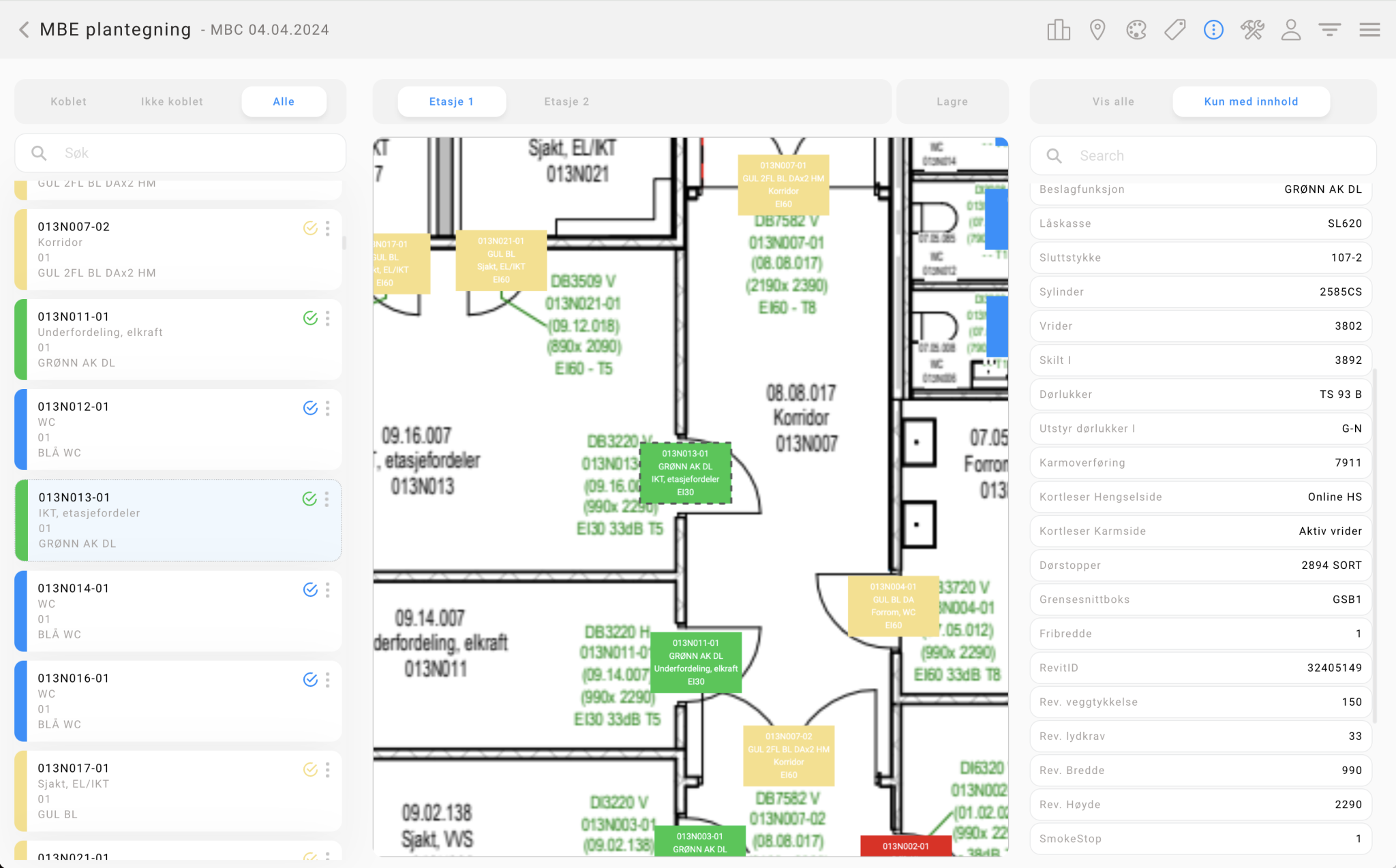
Task: Click the filter lines icon
Action: coord(1329,29)
